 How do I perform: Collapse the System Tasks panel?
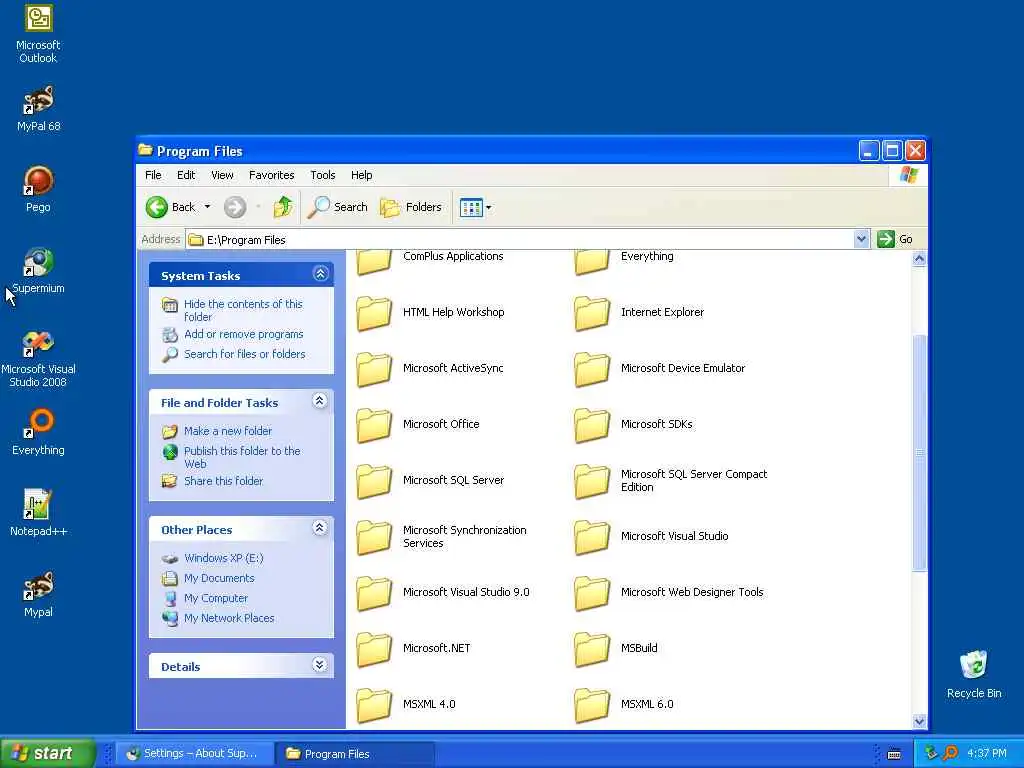pos(320,274)
